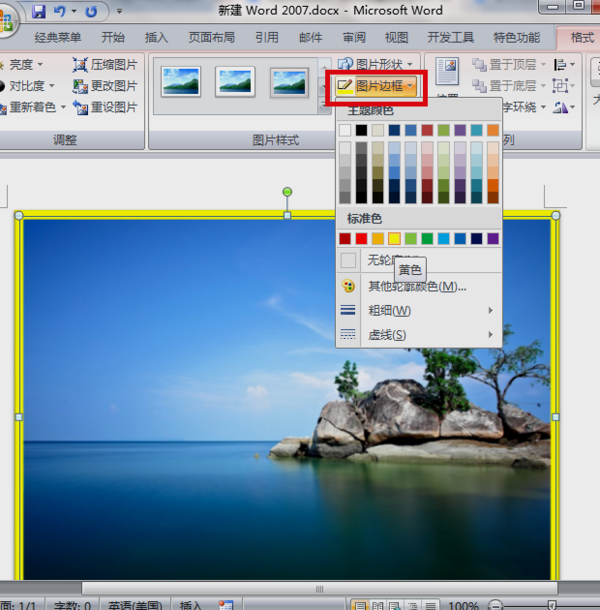Select the second picture style thumbnail

tap(235, 82)
